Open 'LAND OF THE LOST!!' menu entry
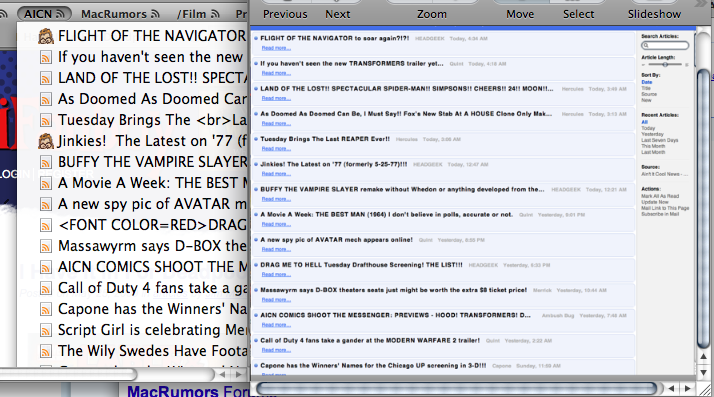 click(x=133, y=78)
